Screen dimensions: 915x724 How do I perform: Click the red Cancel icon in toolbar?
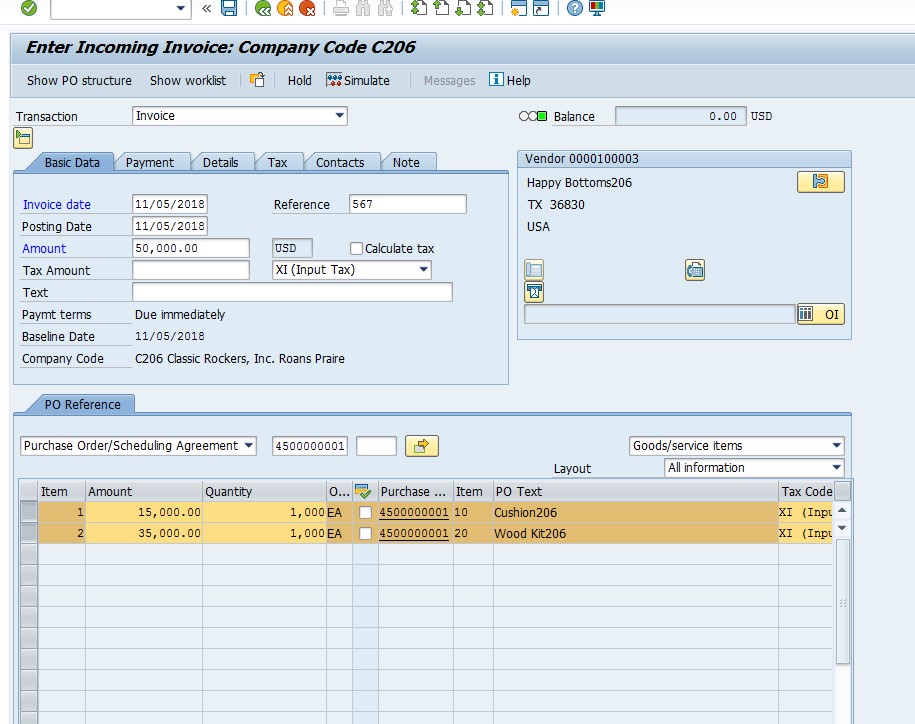coord(307,8)
